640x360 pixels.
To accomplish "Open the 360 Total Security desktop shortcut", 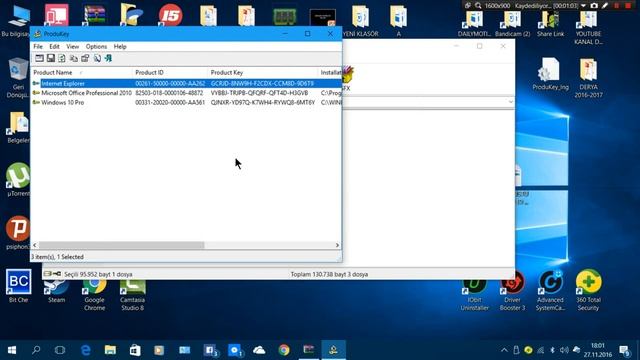I will tap(588, 290).
